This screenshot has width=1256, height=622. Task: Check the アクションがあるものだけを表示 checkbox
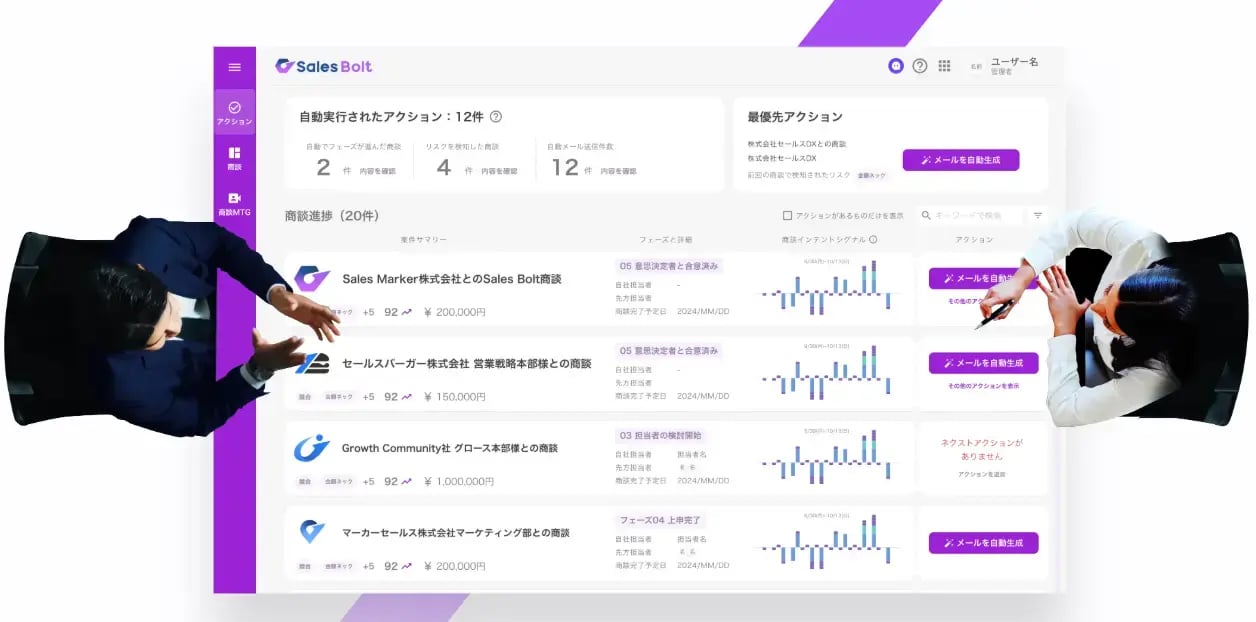787,215
